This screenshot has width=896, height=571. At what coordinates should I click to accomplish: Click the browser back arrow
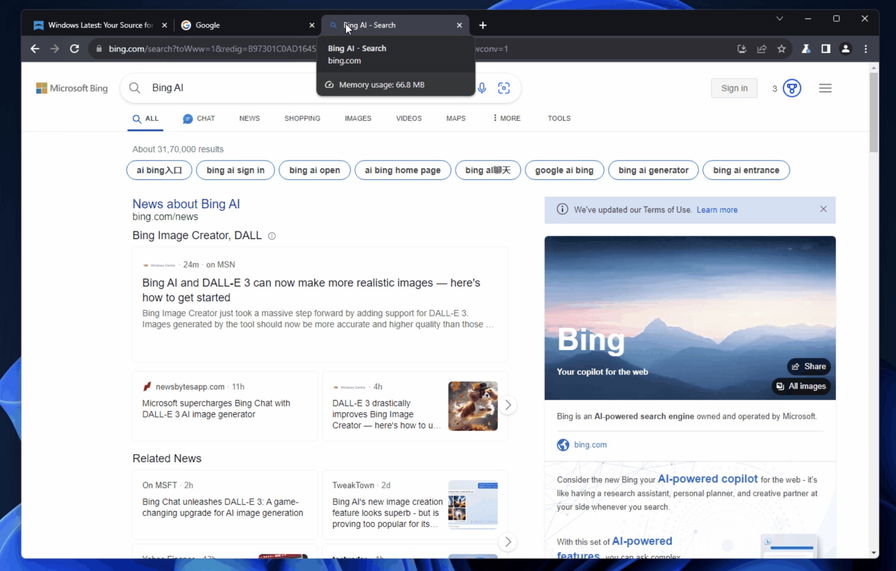[x=35, y=49]
